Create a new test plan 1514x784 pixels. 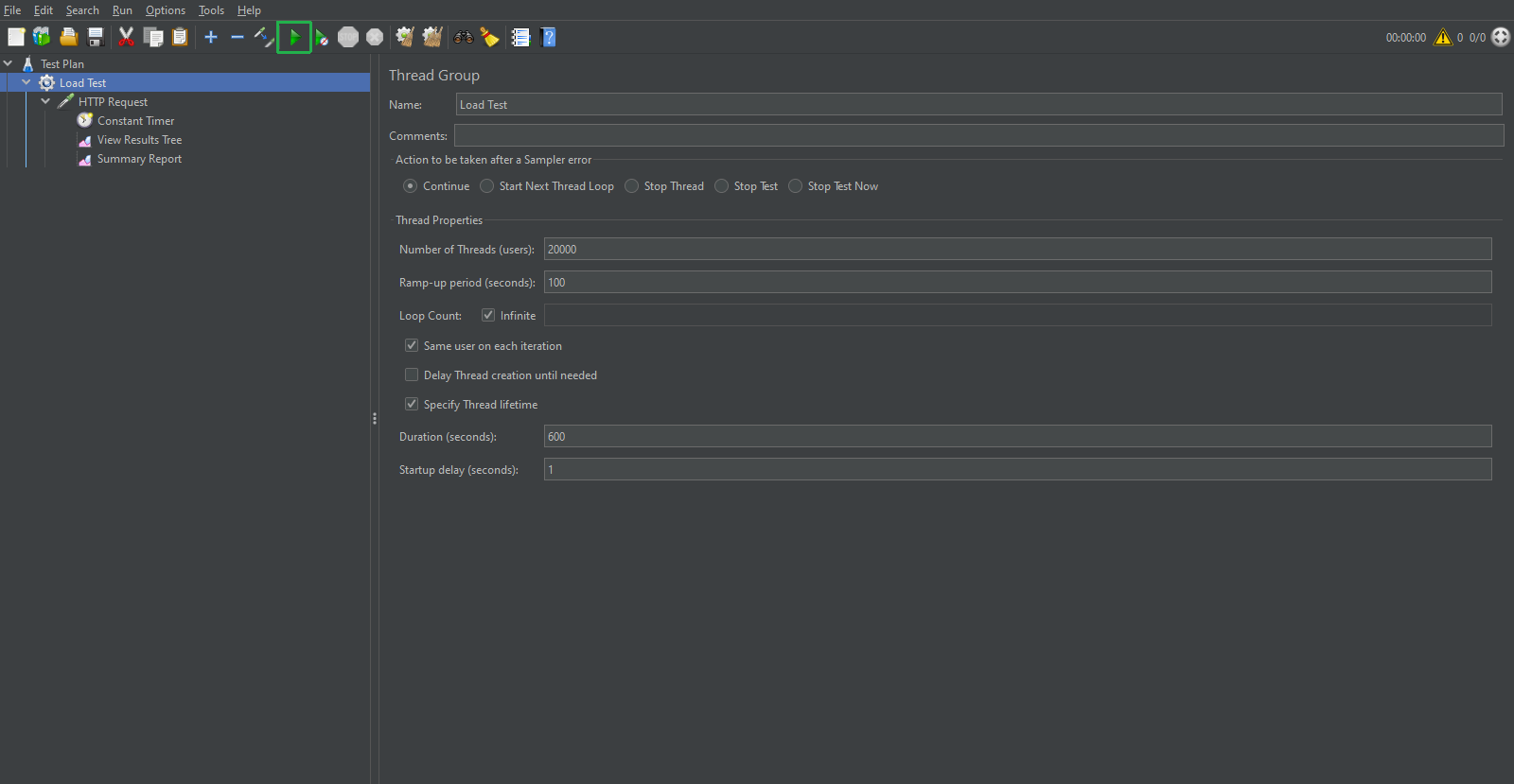(x=16, y=37)
